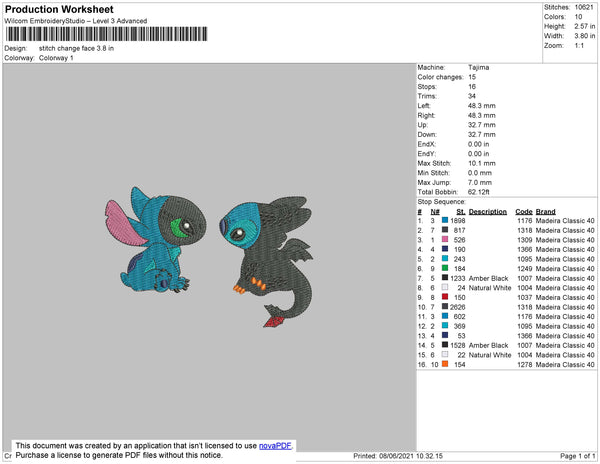Select the Machine value "Tajima"
This screenshot has height=464, width=600.
click(478, 67)
